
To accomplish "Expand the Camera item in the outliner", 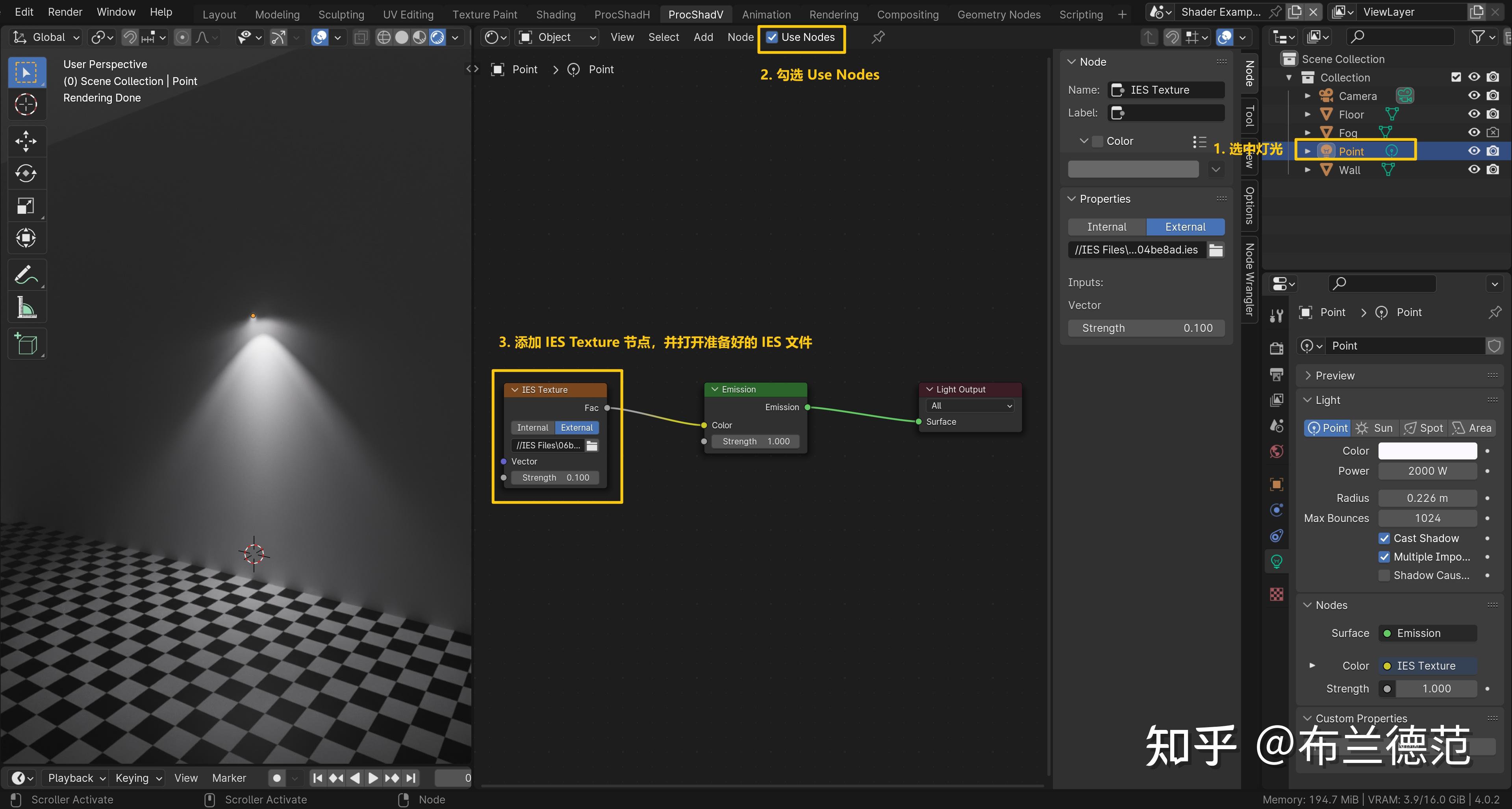I will (x=1308, y=96).
